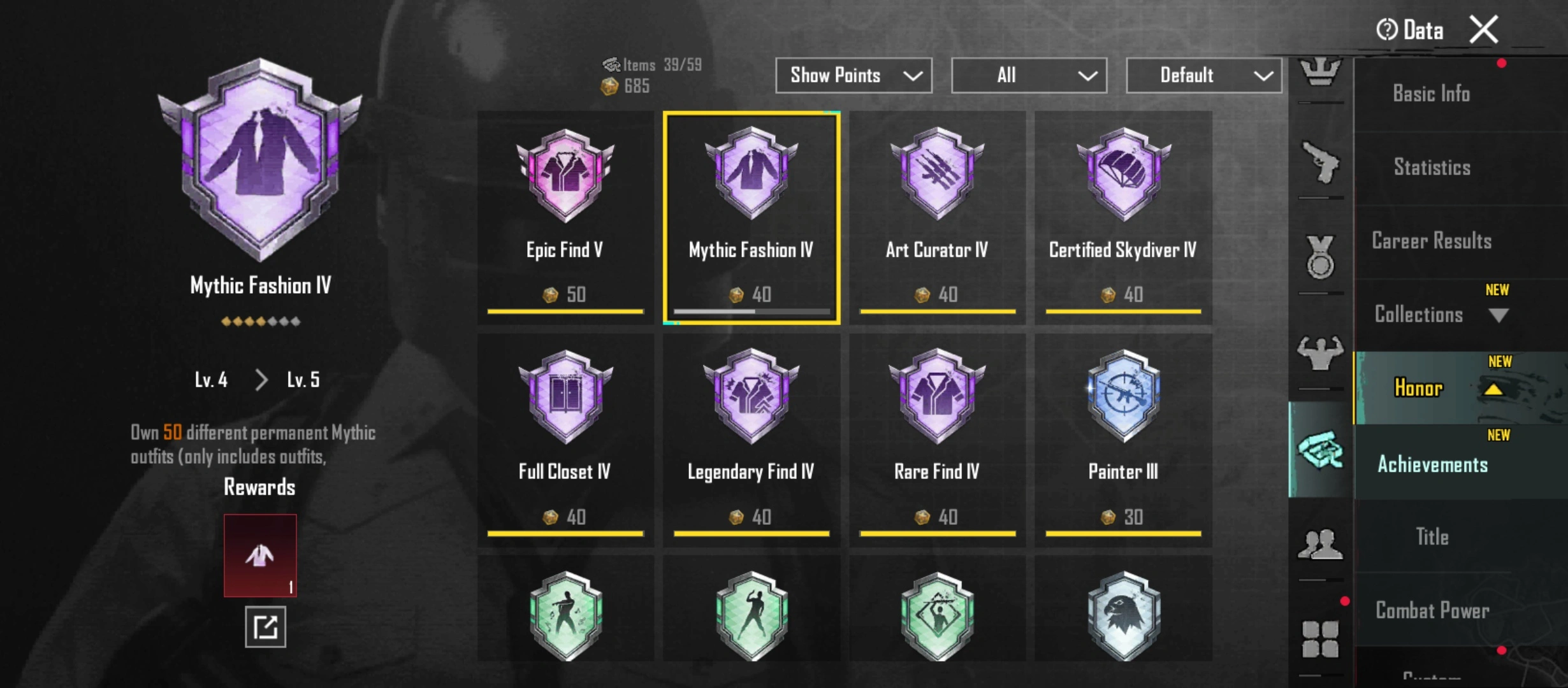The width and height of the screenshot is (1568, 688).
Task: Open the pistol weapons sidebar icon
Action: 1320,162
